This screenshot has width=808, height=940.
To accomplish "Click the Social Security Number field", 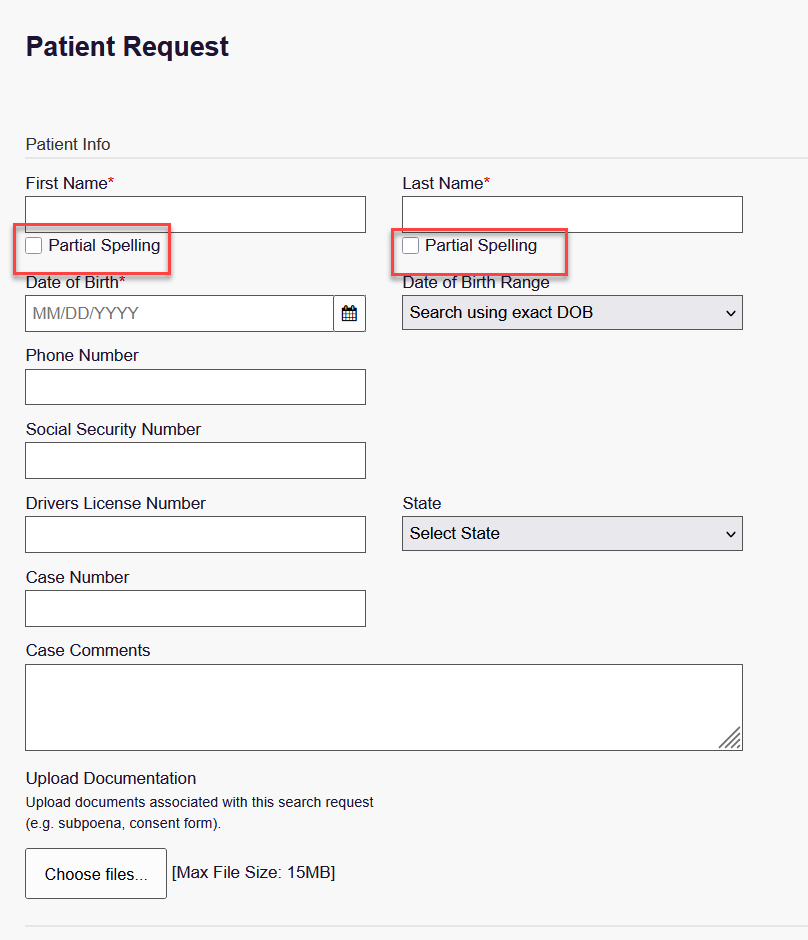I will pyautogui.click(x=195, y=460).
